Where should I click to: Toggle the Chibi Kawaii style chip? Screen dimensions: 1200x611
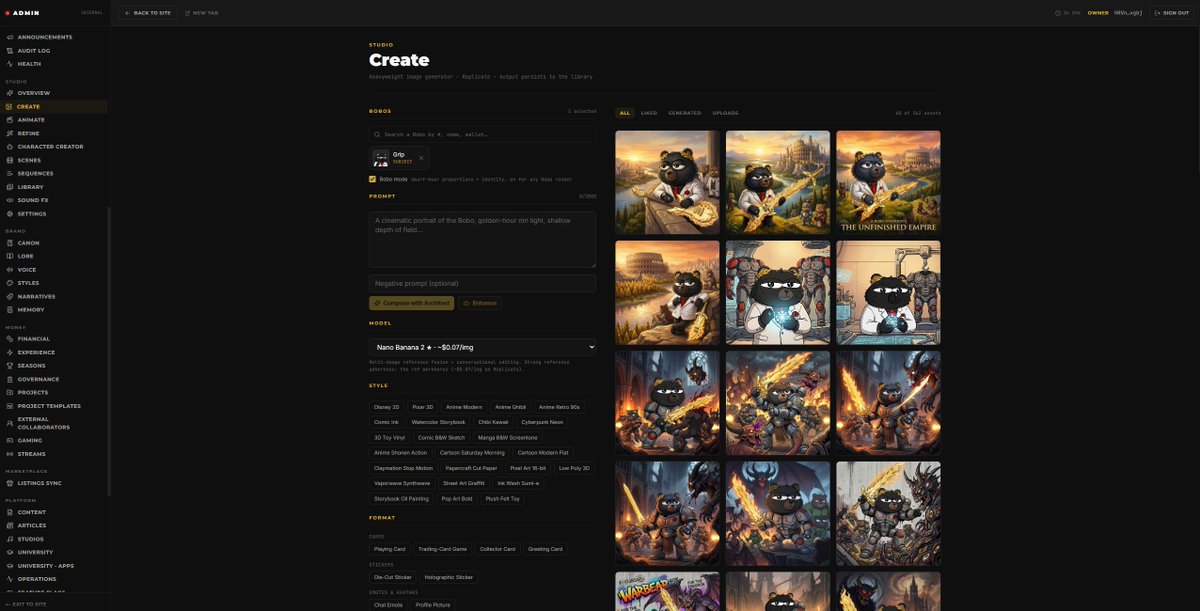[x=493, y=422]
